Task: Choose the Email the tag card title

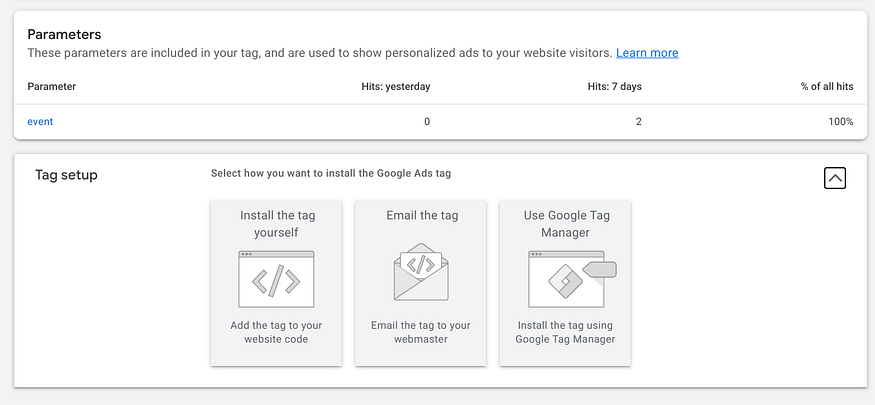Action: click(422, 215)
